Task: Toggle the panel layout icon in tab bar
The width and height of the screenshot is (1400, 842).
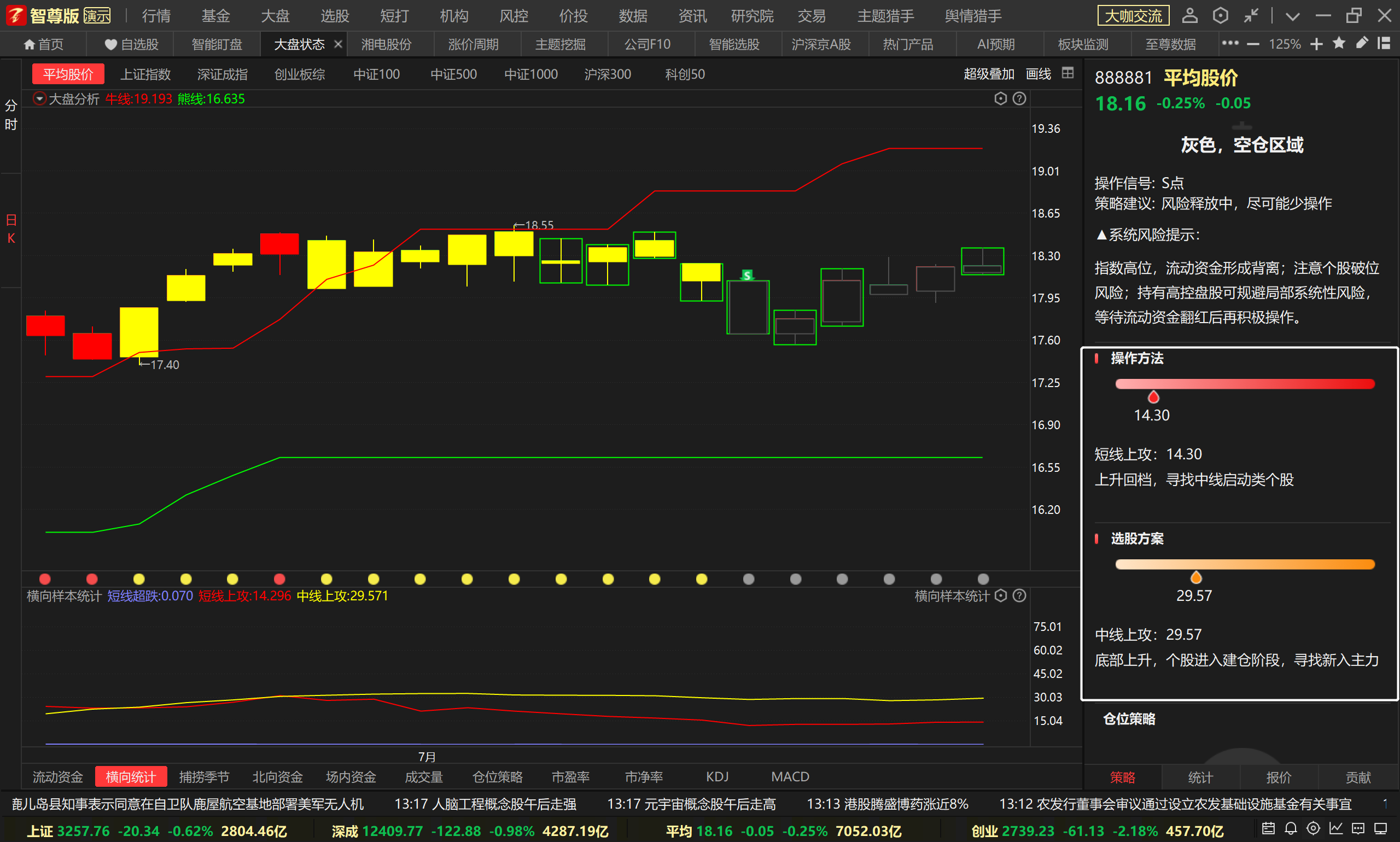Action: [1384, 43]
